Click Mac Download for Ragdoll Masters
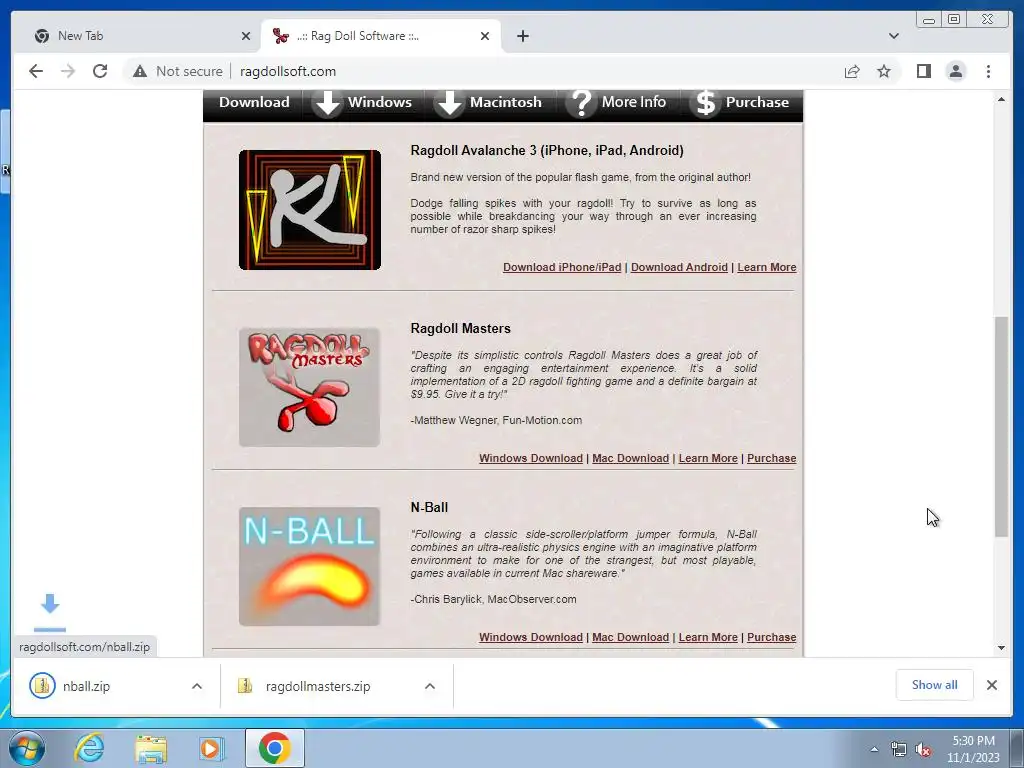 (x=630, y=458)
